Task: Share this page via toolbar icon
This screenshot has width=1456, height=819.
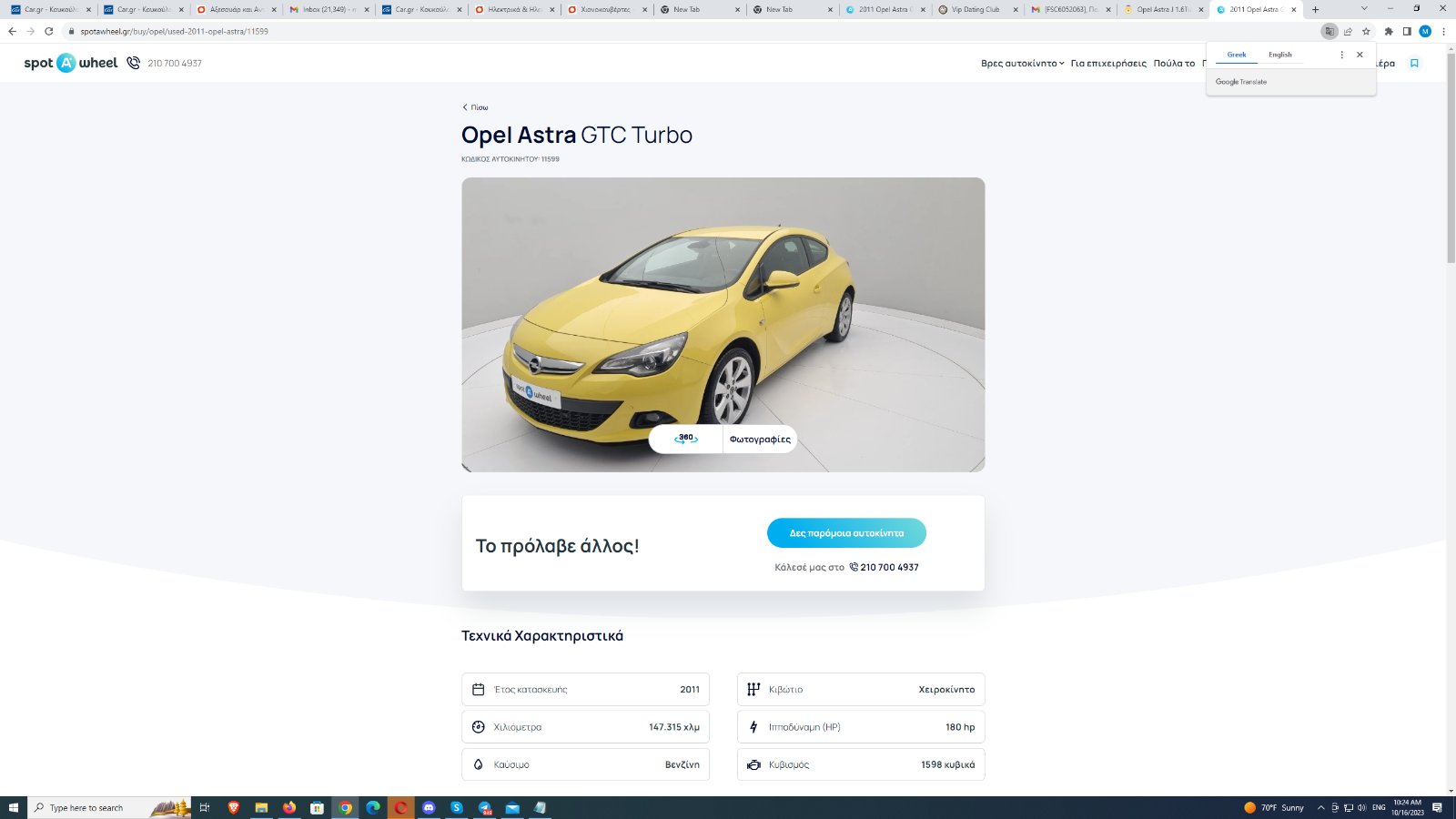Action: pos(1348,31)
